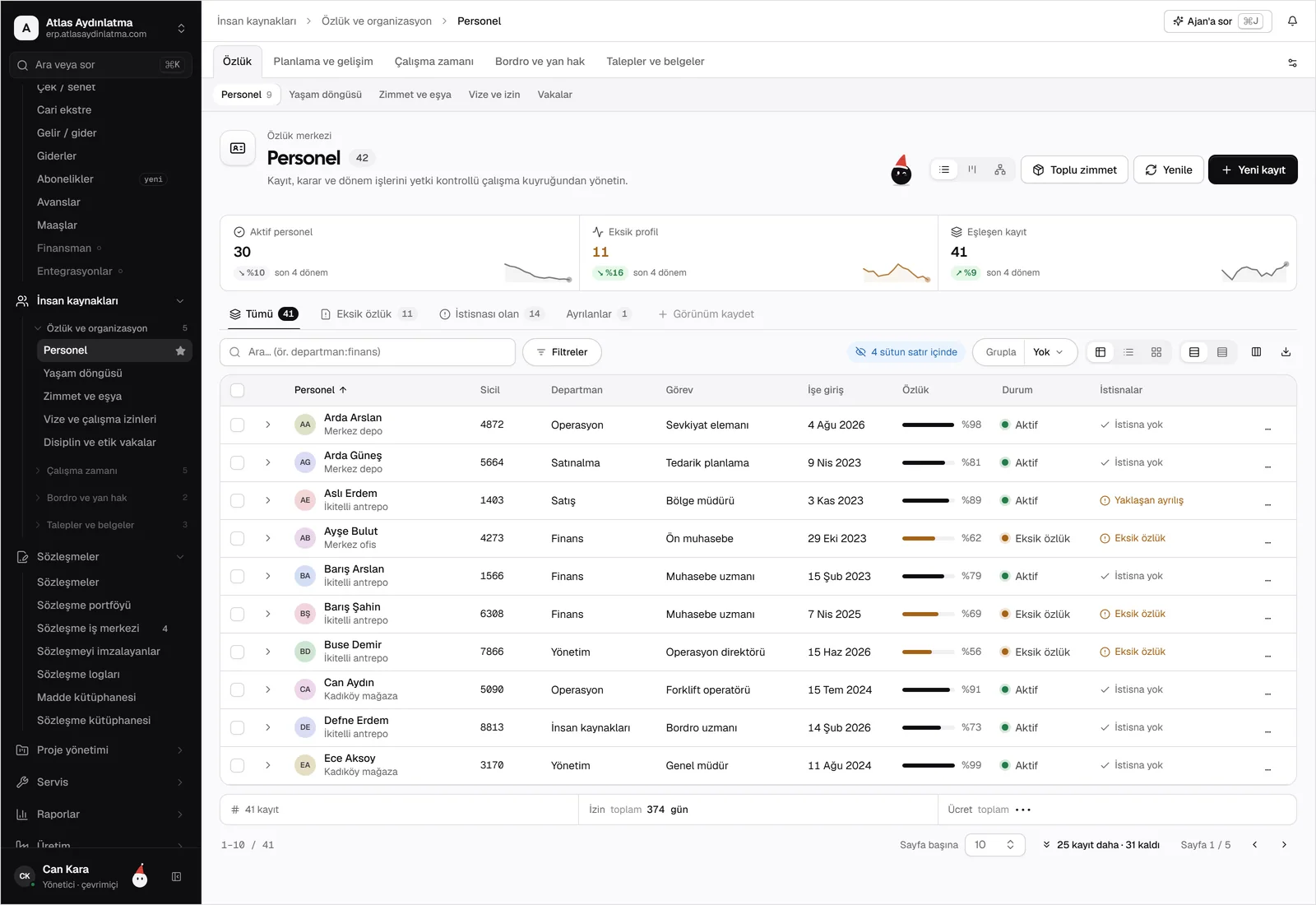
Task: Click the Toplu zimmet button
Action: pos(1074,169)
